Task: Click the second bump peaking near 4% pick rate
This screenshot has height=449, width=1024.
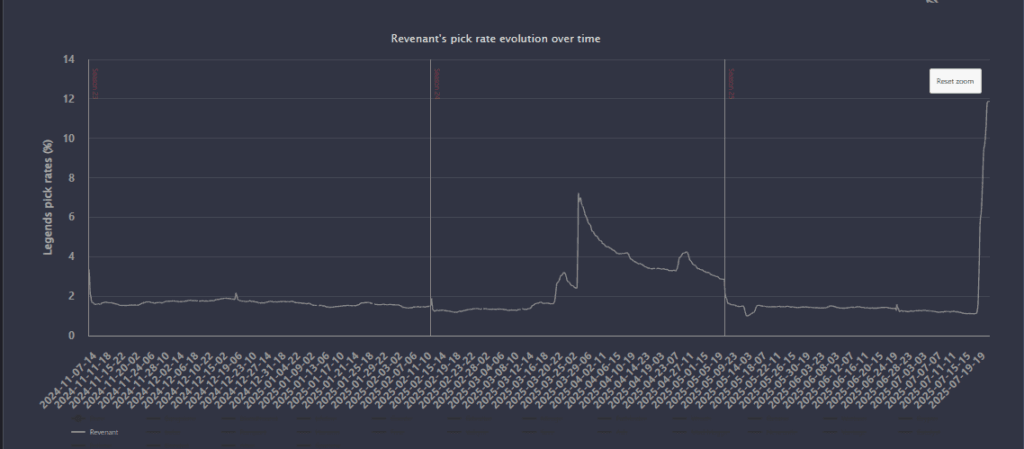Action: pos(685,253)
